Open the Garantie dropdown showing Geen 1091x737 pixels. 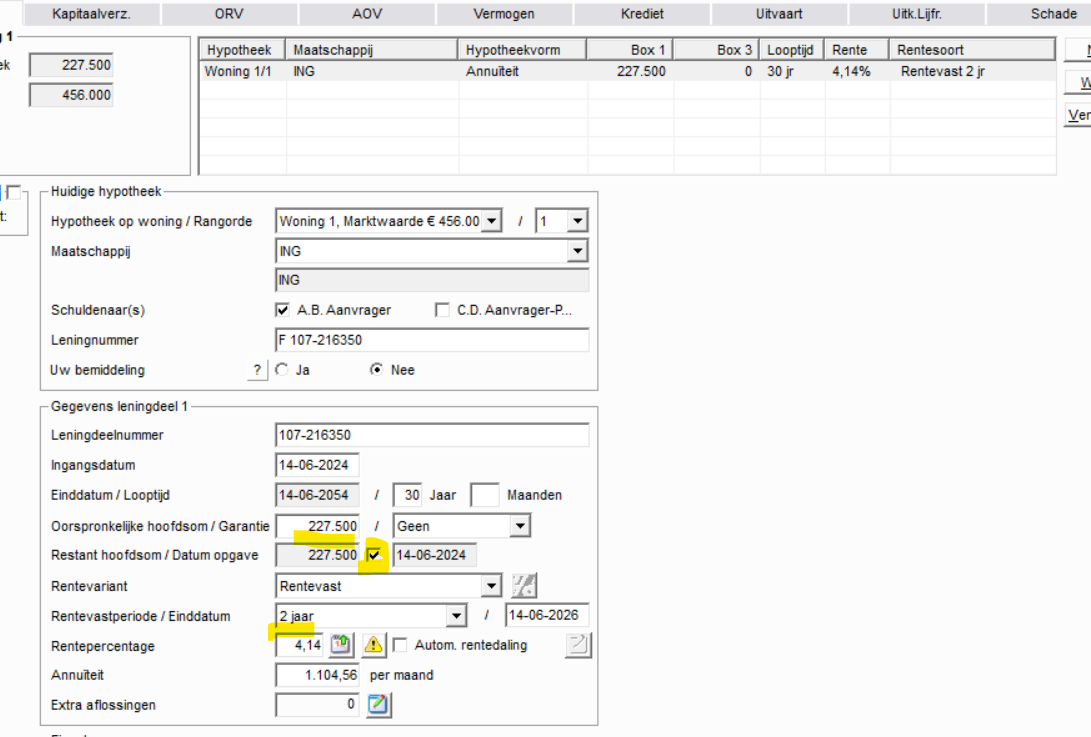pos(520,526)
